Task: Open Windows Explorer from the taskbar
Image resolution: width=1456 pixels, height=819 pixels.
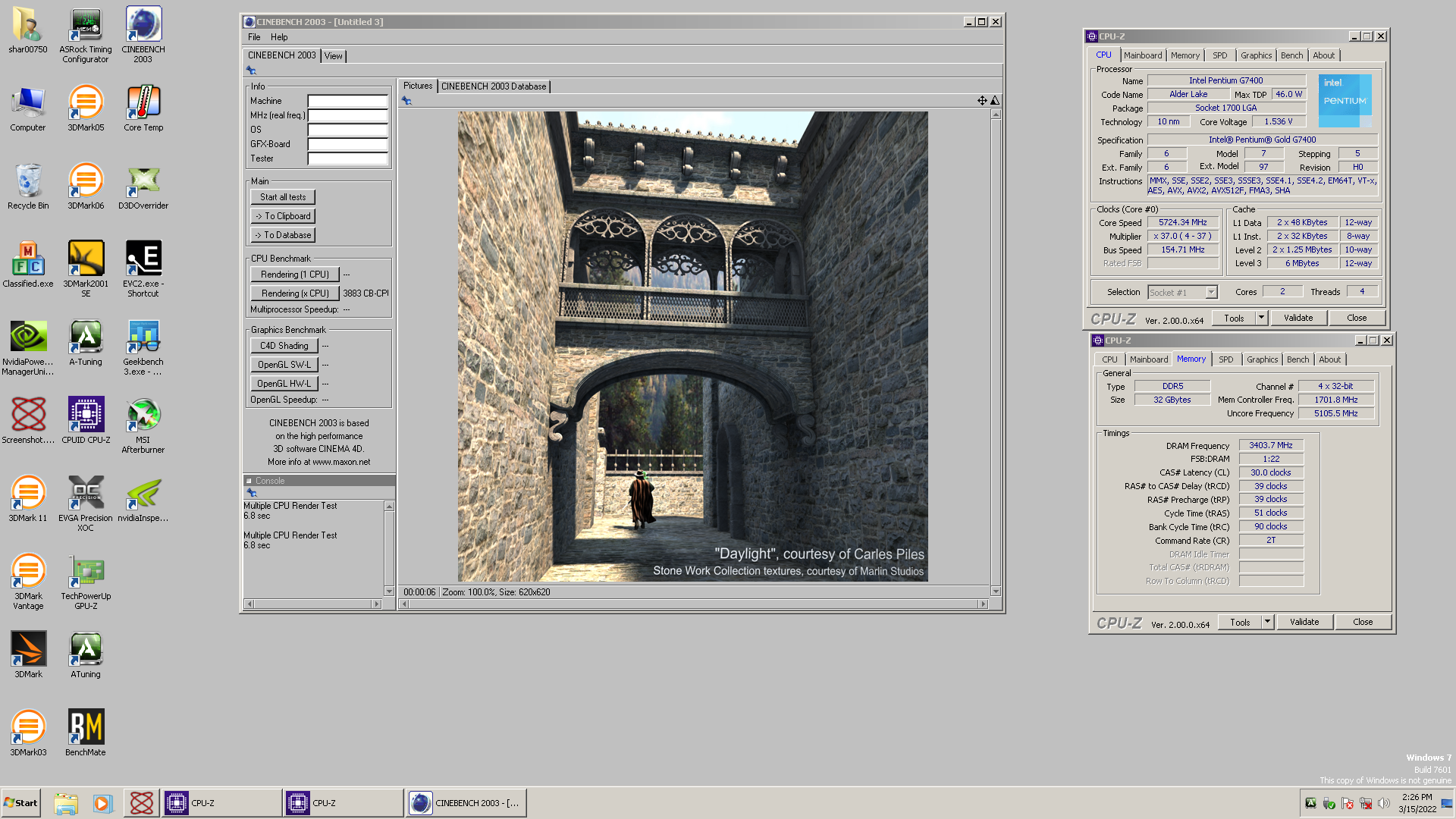Action: coord(66,803)
